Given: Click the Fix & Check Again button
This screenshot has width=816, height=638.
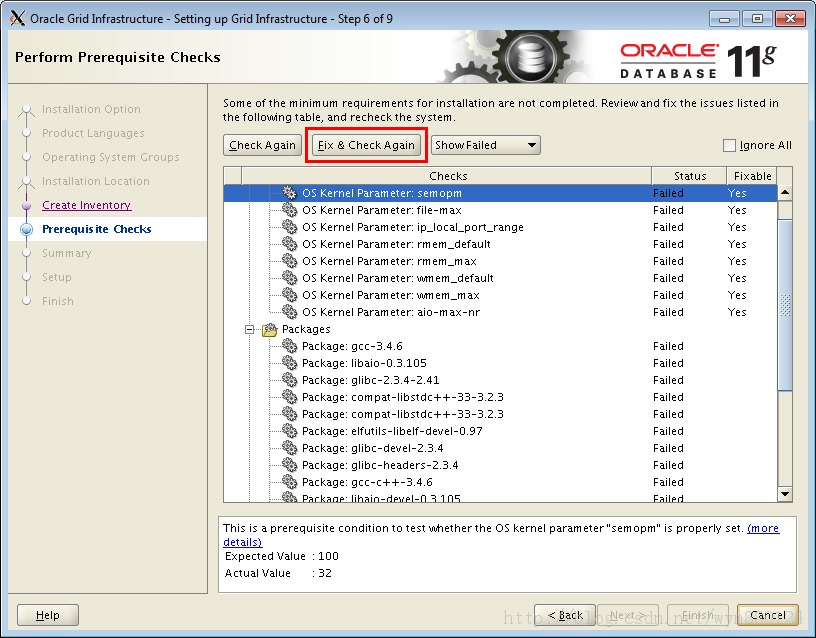Looking at the screenshot, I should point(365,144).
